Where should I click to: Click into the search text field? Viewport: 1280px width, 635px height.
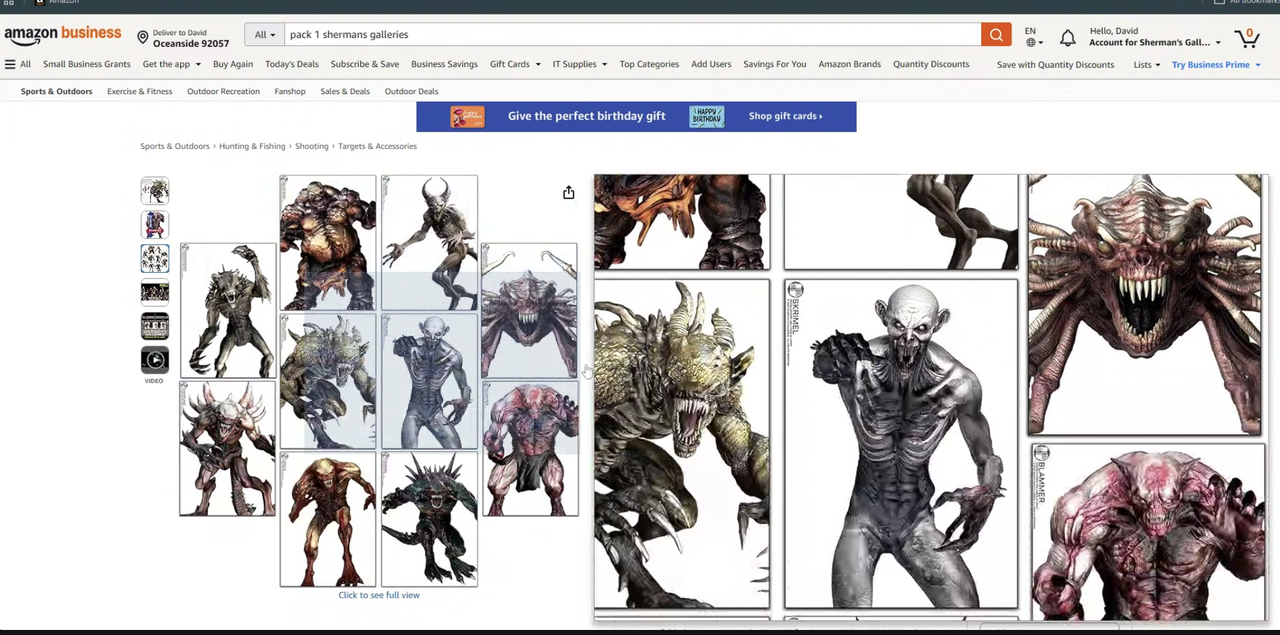(x=630, y=35)
